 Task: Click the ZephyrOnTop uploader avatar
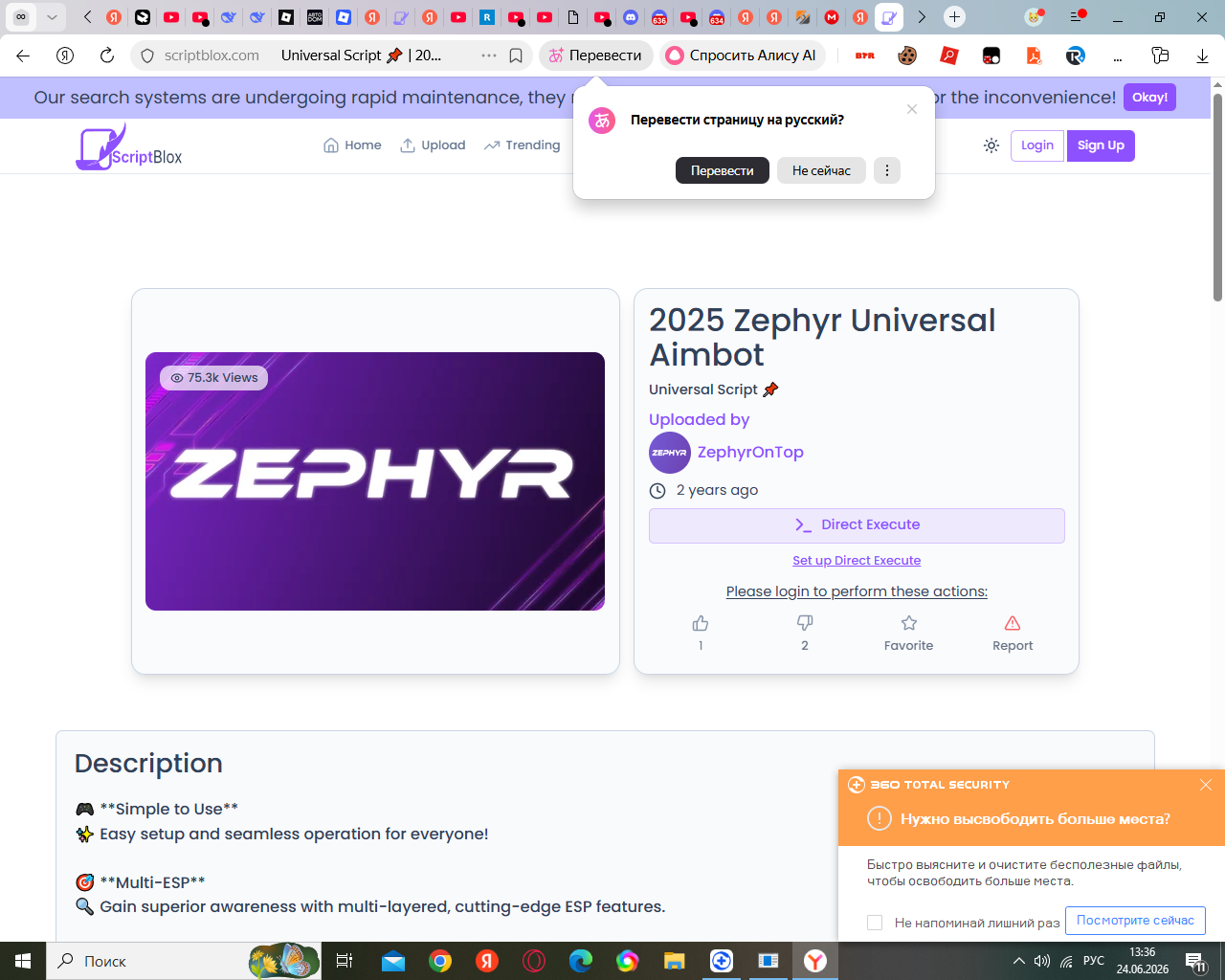tap(670, 453)
